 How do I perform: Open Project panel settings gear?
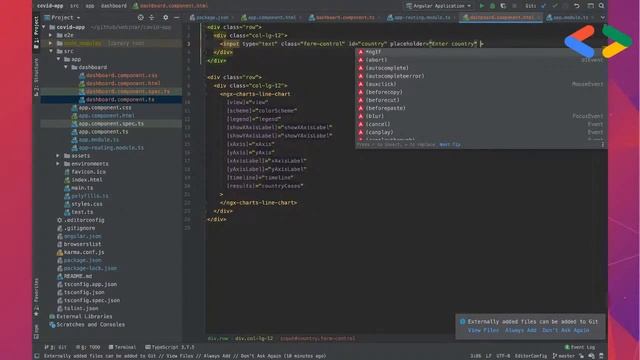point(165,18)
